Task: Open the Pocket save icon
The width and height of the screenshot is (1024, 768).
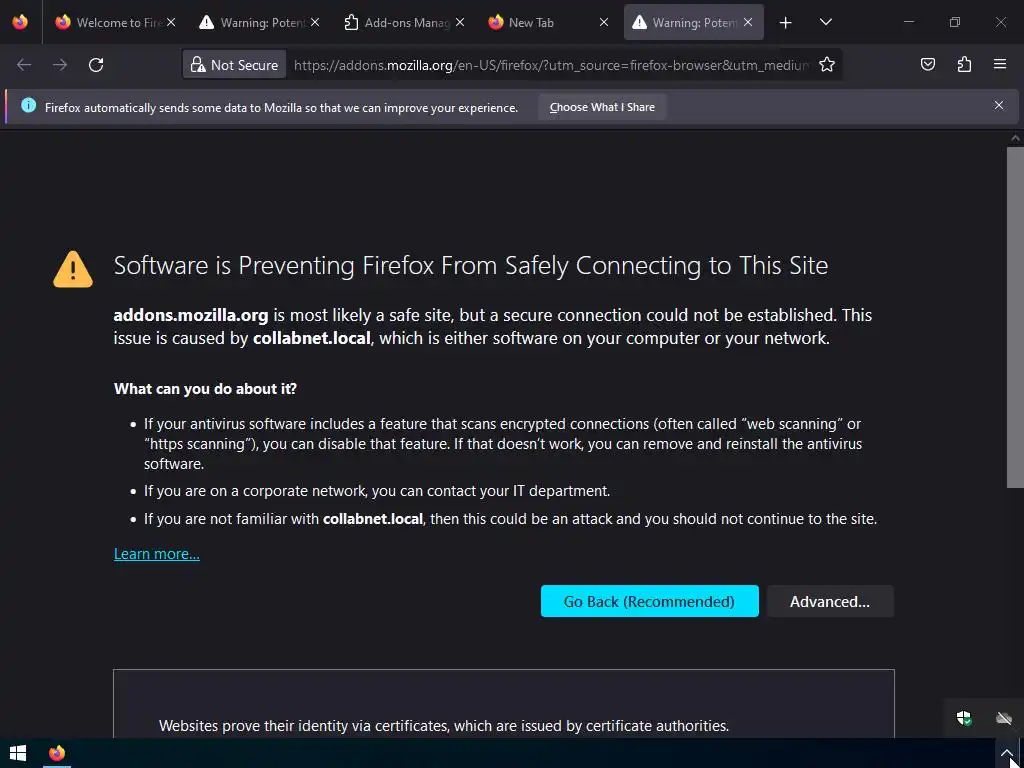Action: click(x=928, y=65)
